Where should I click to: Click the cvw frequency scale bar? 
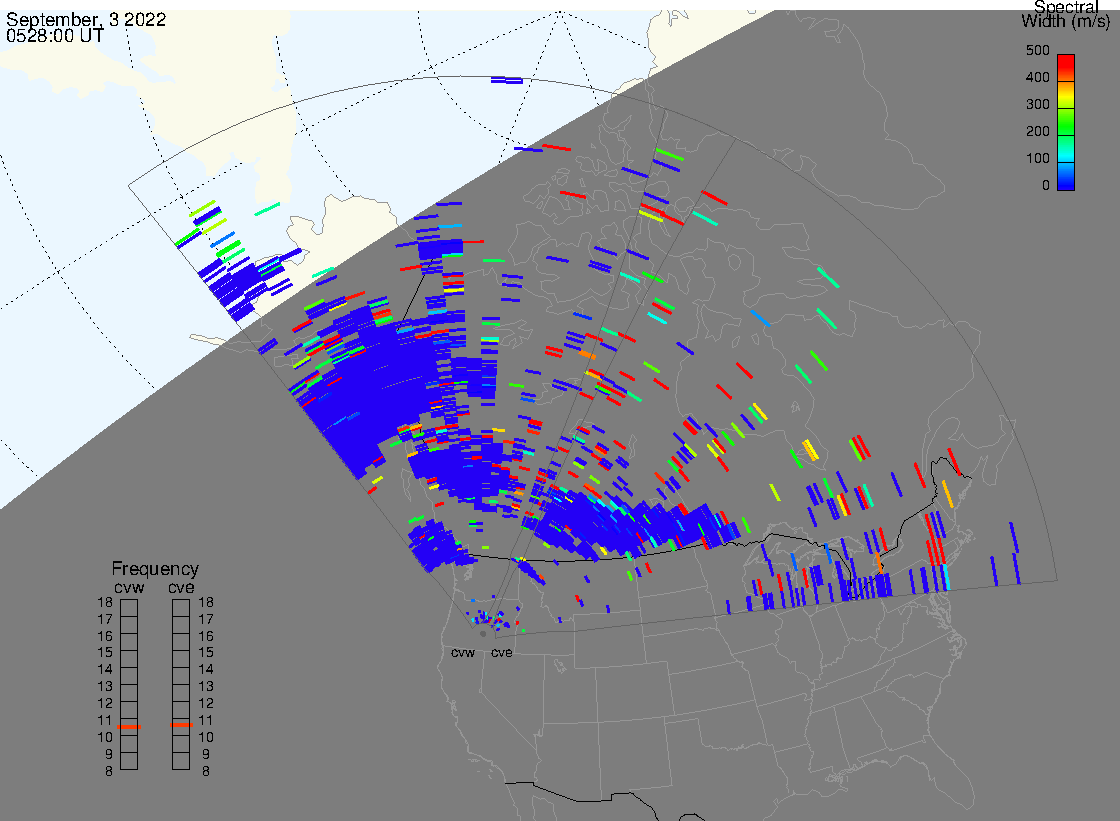[x=129, y=685]
